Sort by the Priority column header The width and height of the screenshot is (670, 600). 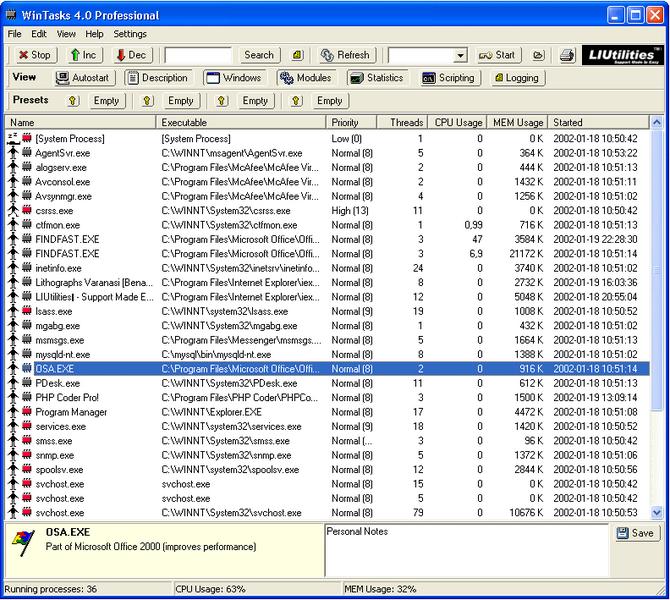coord(352,122)
